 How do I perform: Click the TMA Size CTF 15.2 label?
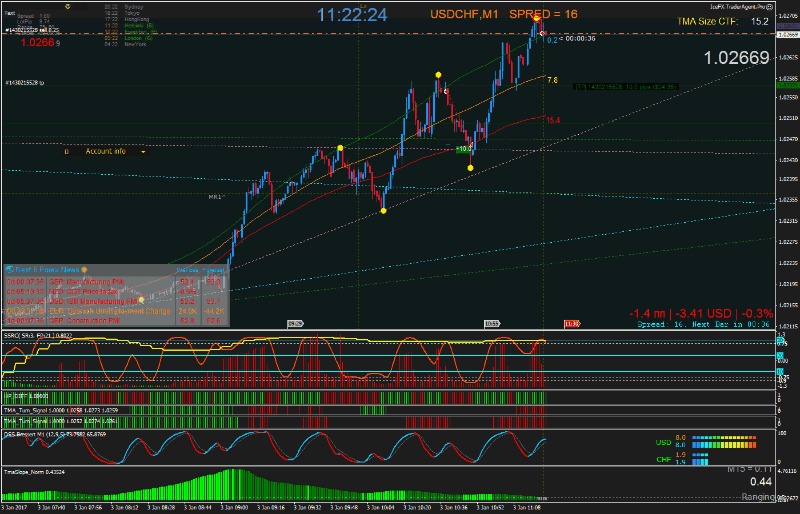point(722,21)
